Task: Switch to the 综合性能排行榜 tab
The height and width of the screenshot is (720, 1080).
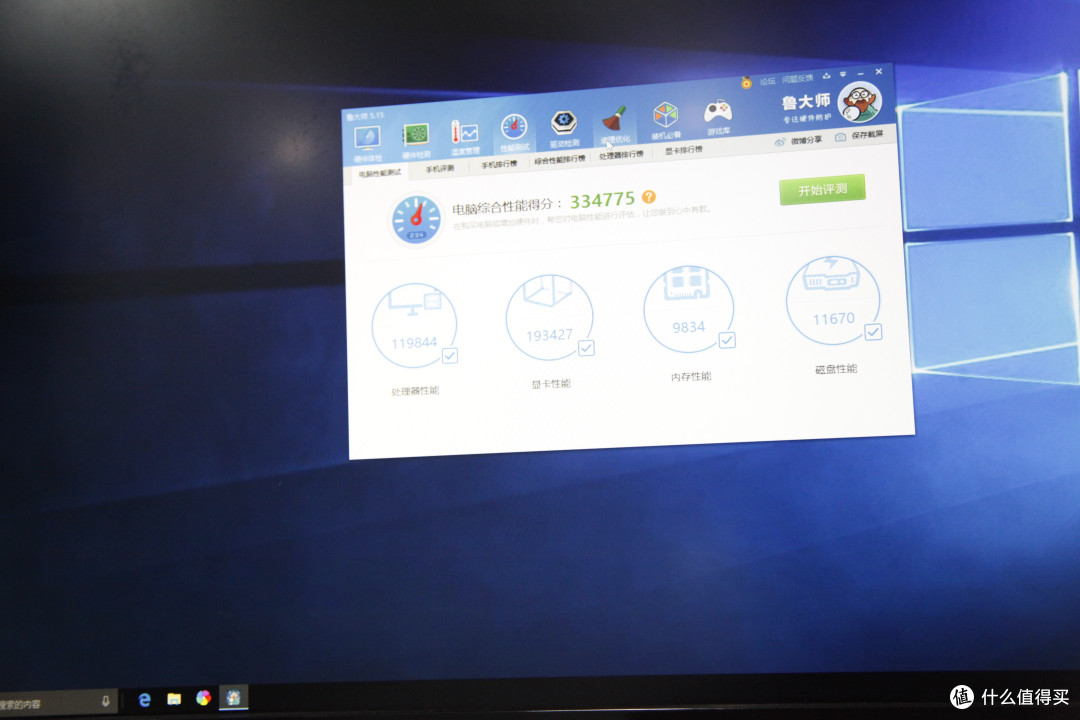Action: click(559, 160)
